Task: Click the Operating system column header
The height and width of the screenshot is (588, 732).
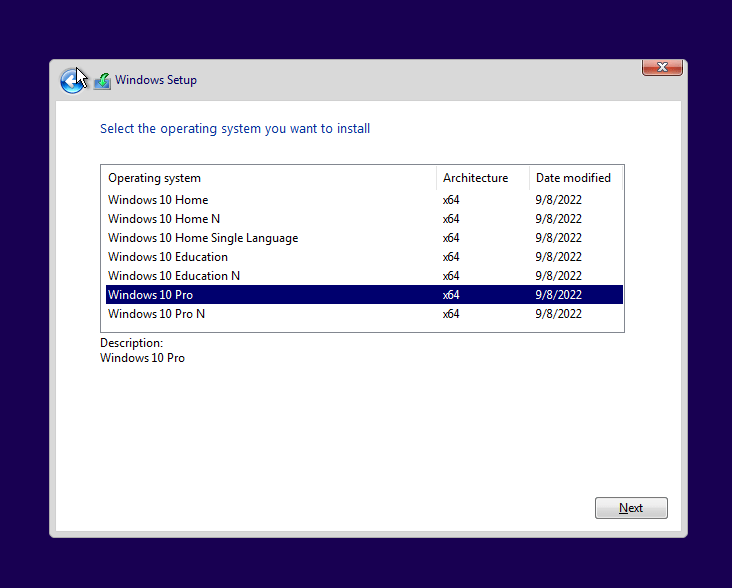Action: (x=268, y=178)
